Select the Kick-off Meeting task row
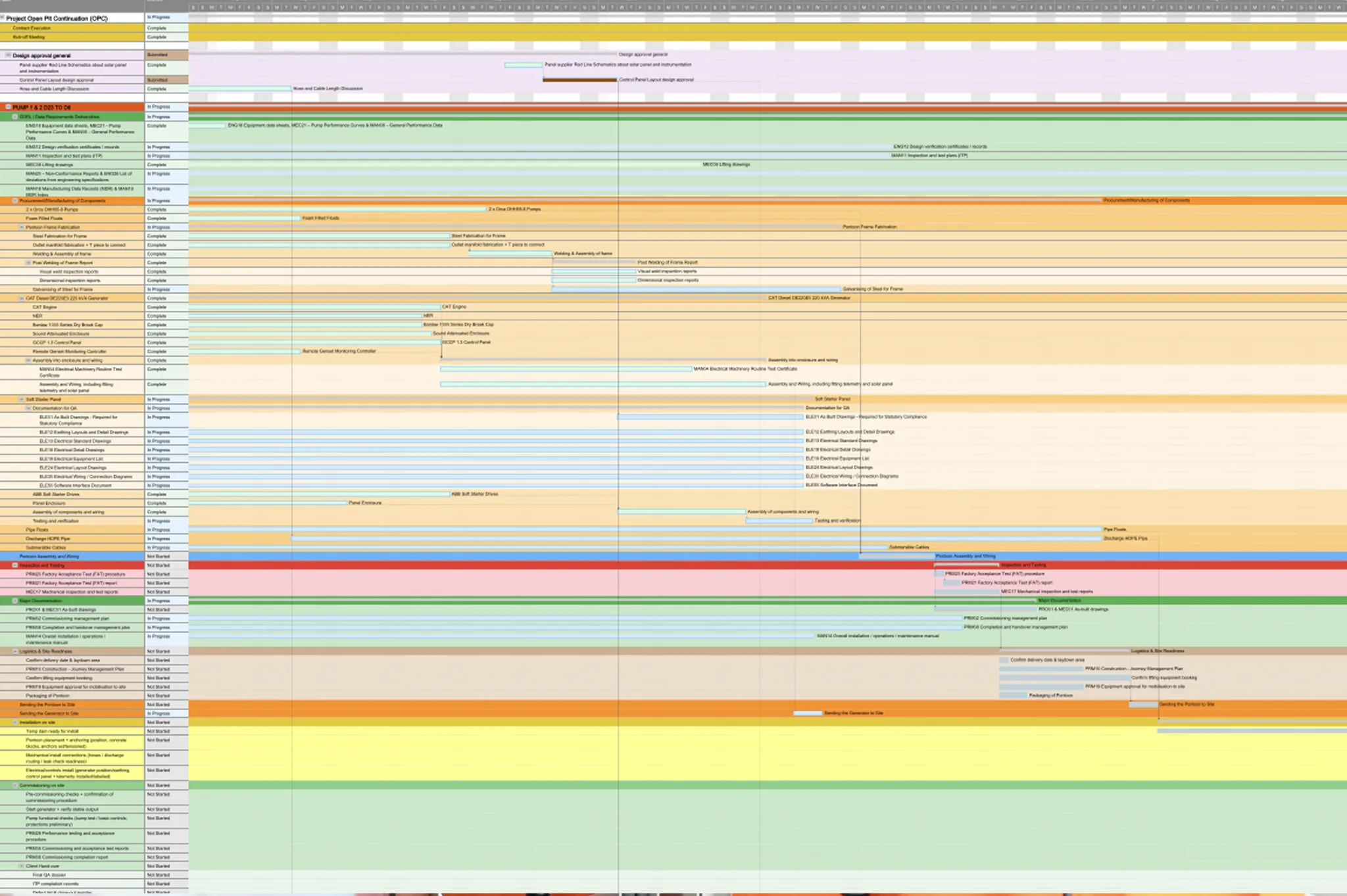The width and height of the screenshot is (1347, 896). pyautogui.click(x=72, y=37)
